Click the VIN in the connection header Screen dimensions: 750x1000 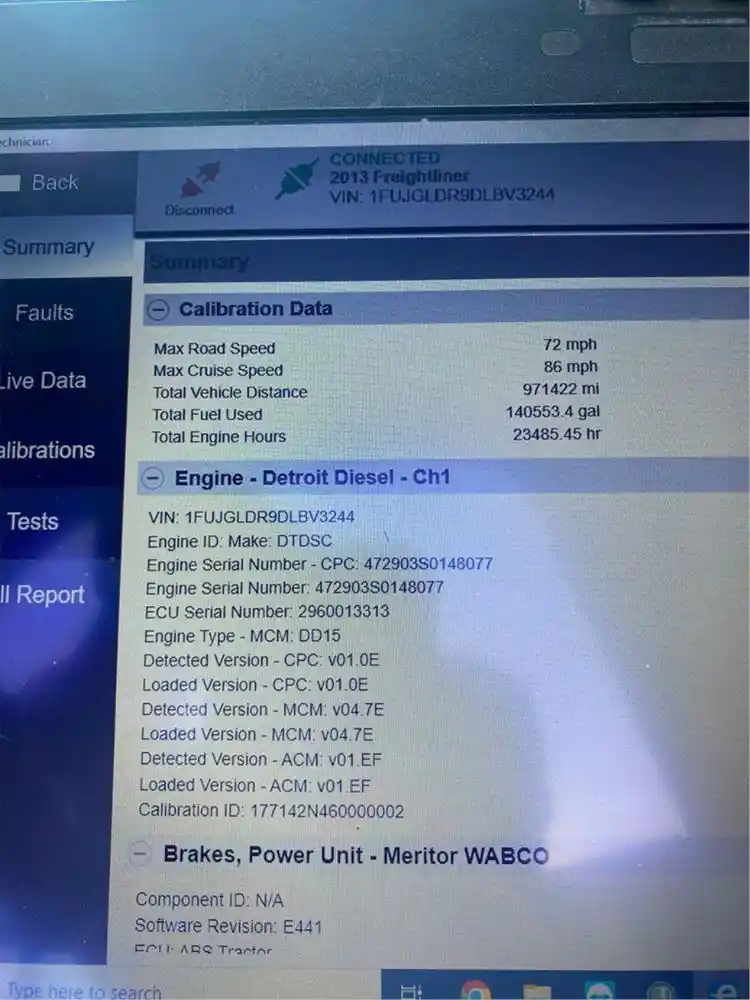442,195
